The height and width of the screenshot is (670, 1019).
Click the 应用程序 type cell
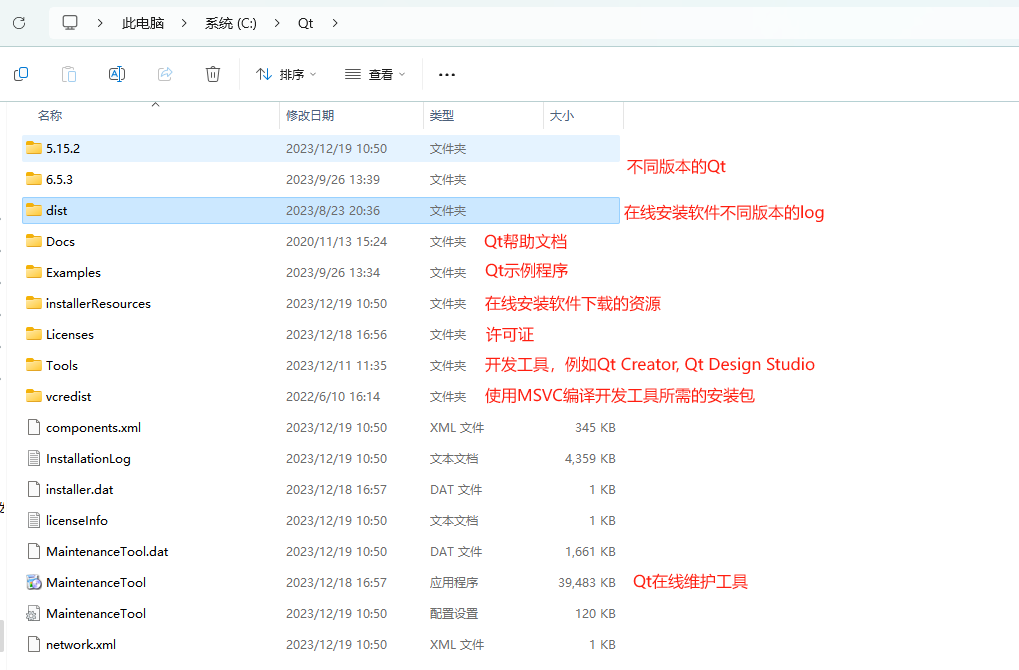[x=454, y=583]
